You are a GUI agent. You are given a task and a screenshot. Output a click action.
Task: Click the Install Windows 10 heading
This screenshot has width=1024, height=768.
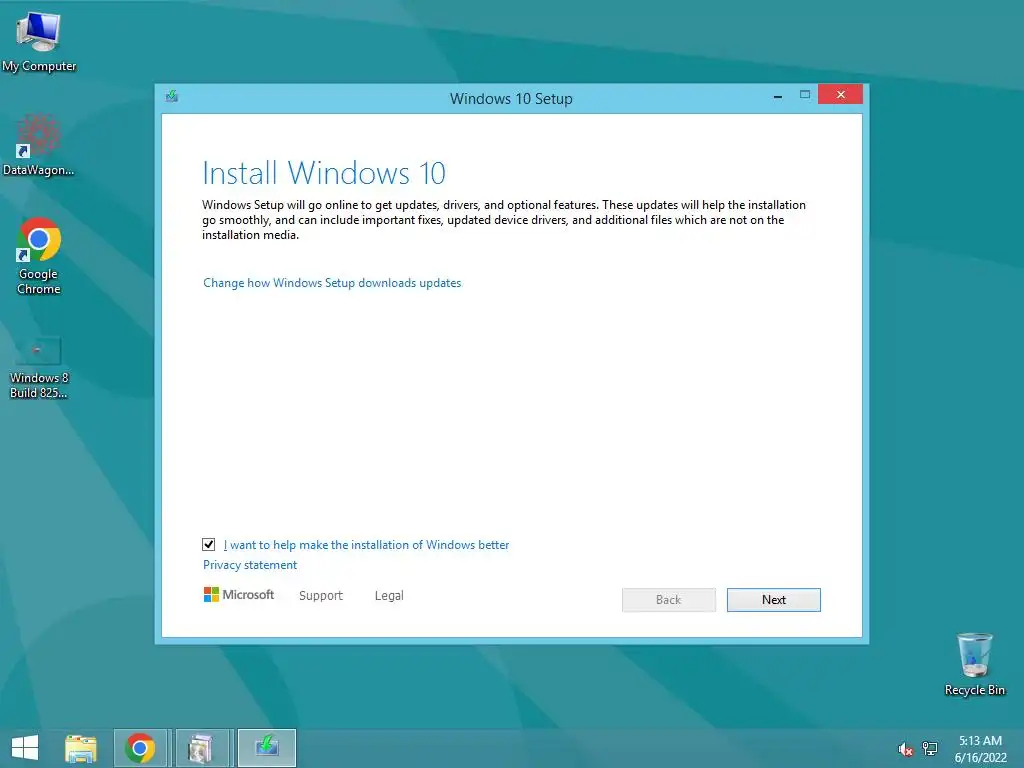(324, 173)
